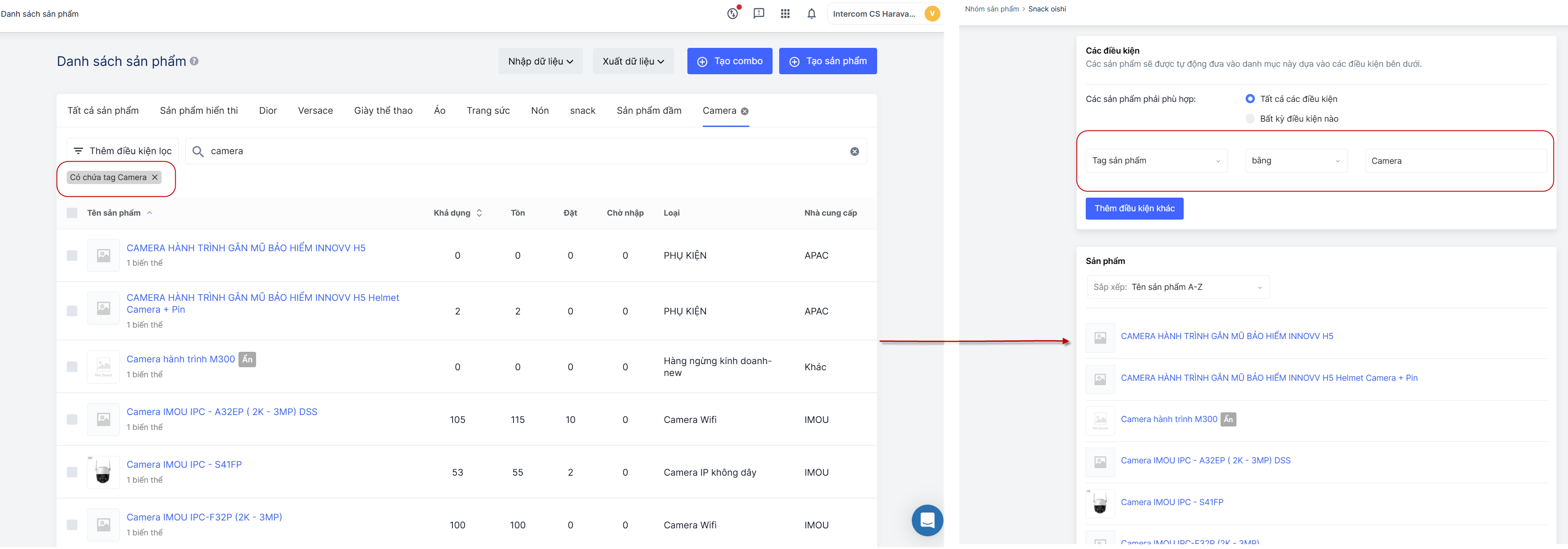
Task: Click the Tạo combo button
Action: (729, 61)
